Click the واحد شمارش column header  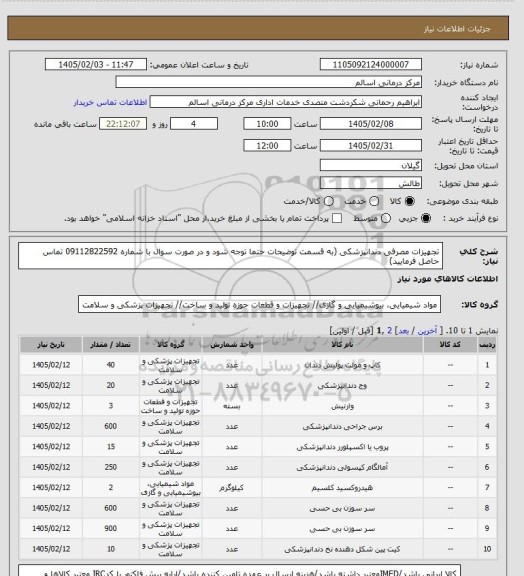click(x=232, y=345)
